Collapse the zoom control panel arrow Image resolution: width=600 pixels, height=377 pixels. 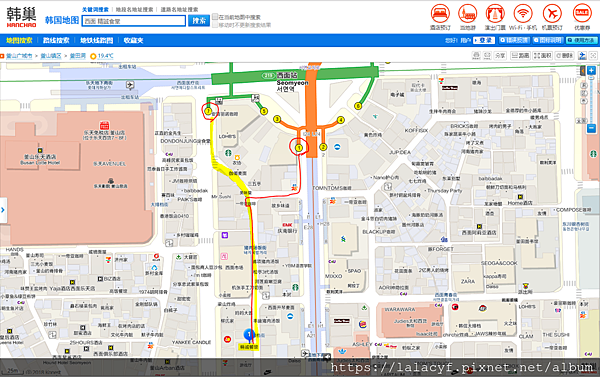582,70
